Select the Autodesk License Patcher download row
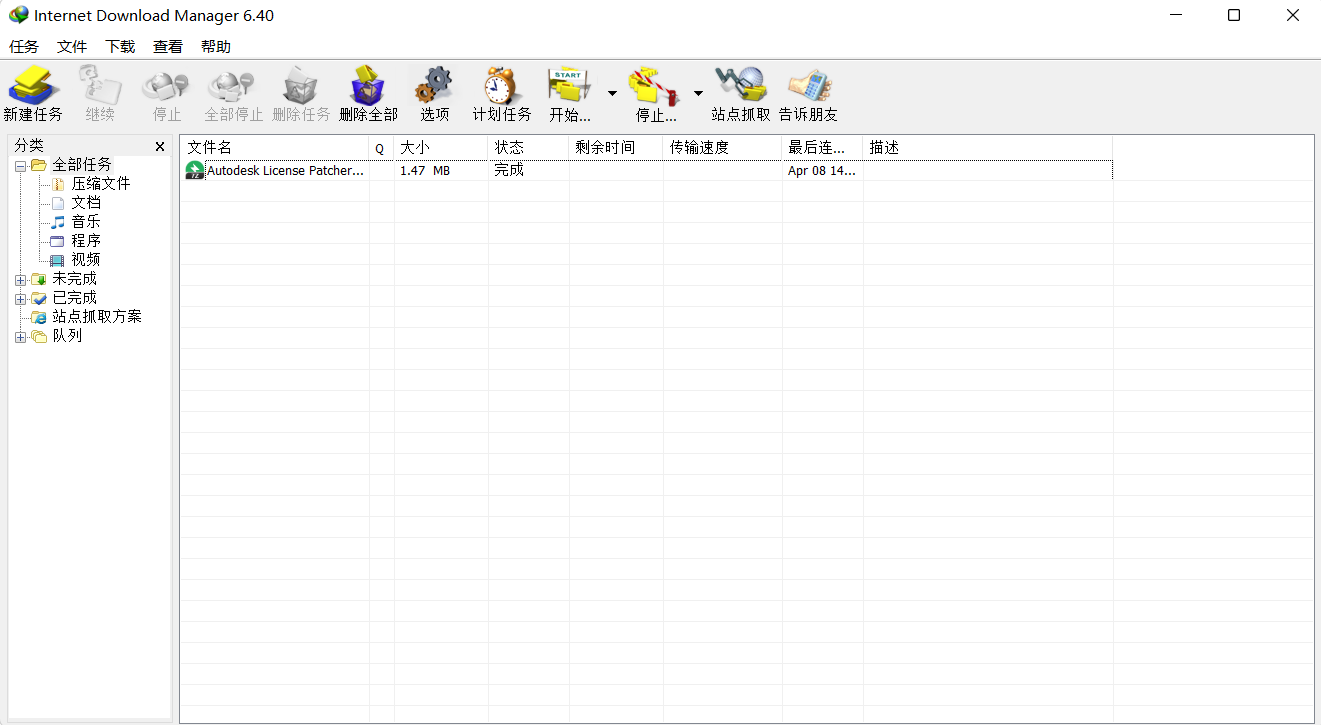Viewport: 1321px width, 725px height. point(285,171)
